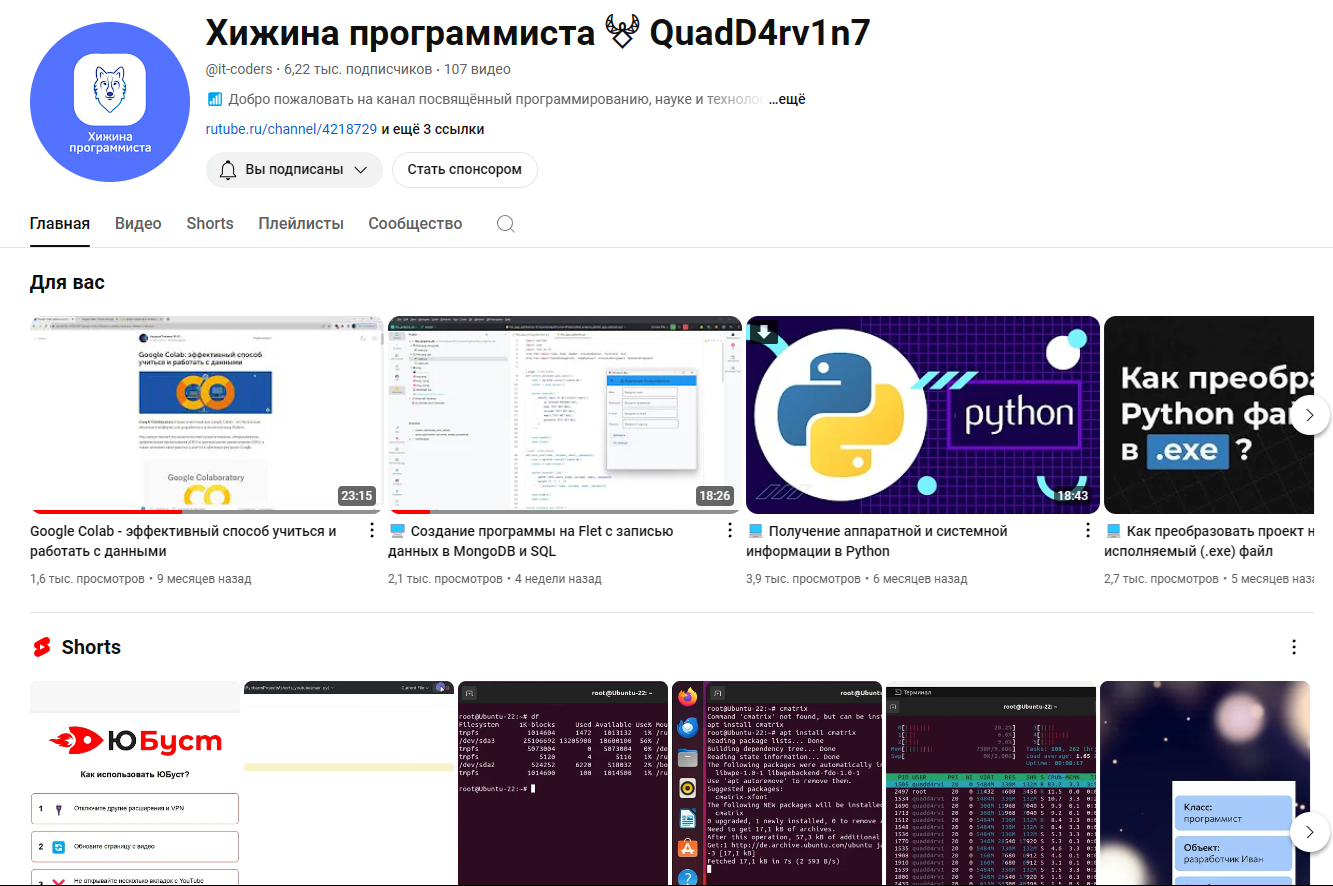Screen dimensions: 1333x886
Task: Switch to the Видео tab
Action: 138,224
